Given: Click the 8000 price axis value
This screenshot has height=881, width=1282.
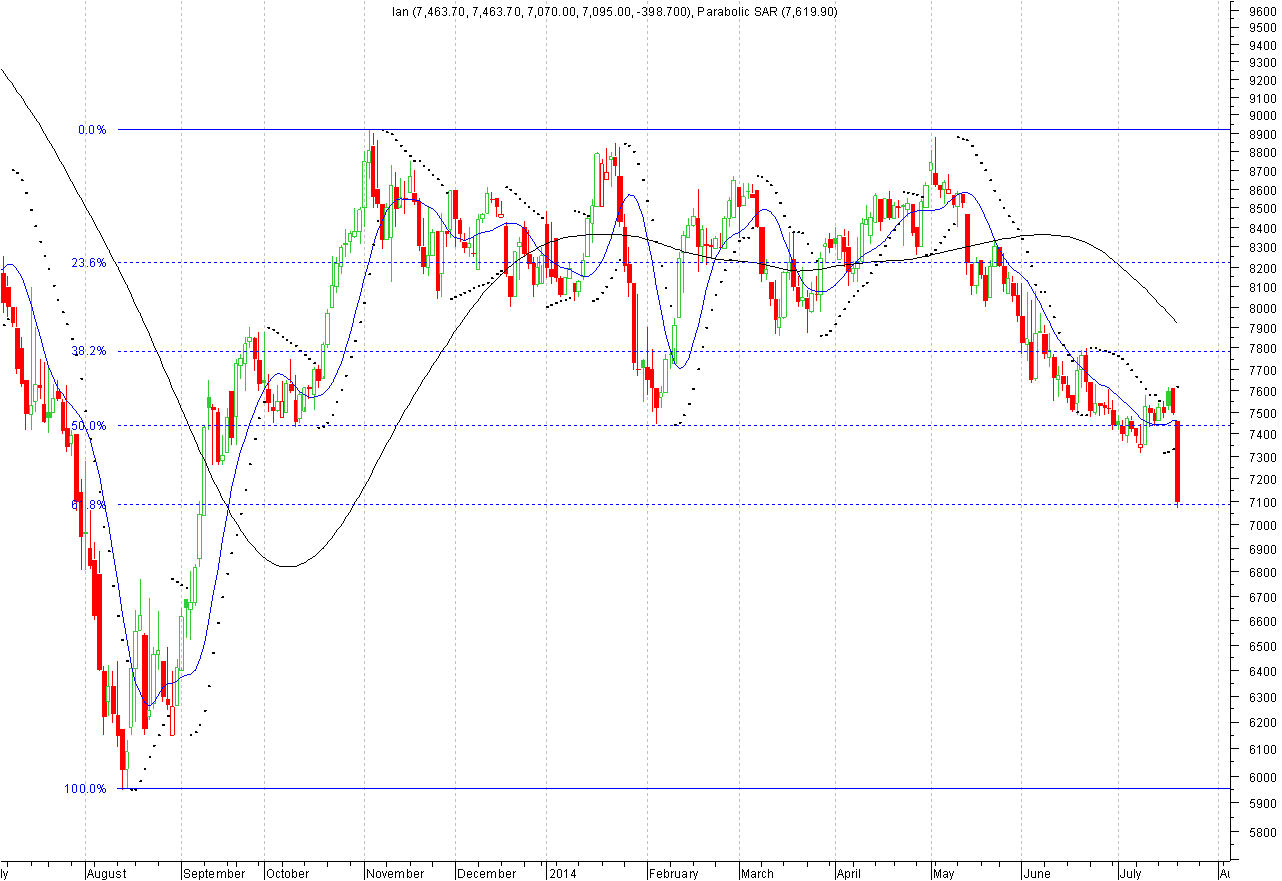Looking at the screenshot, I should (1262, 308).
